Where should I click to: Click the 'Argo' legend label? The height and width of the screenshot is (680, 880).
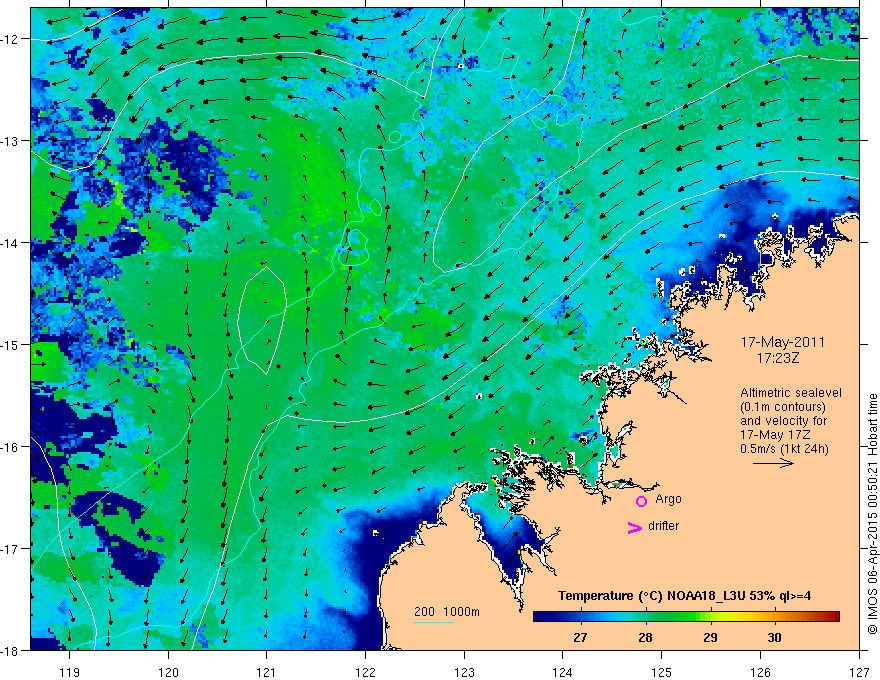[x=668, y=499]
